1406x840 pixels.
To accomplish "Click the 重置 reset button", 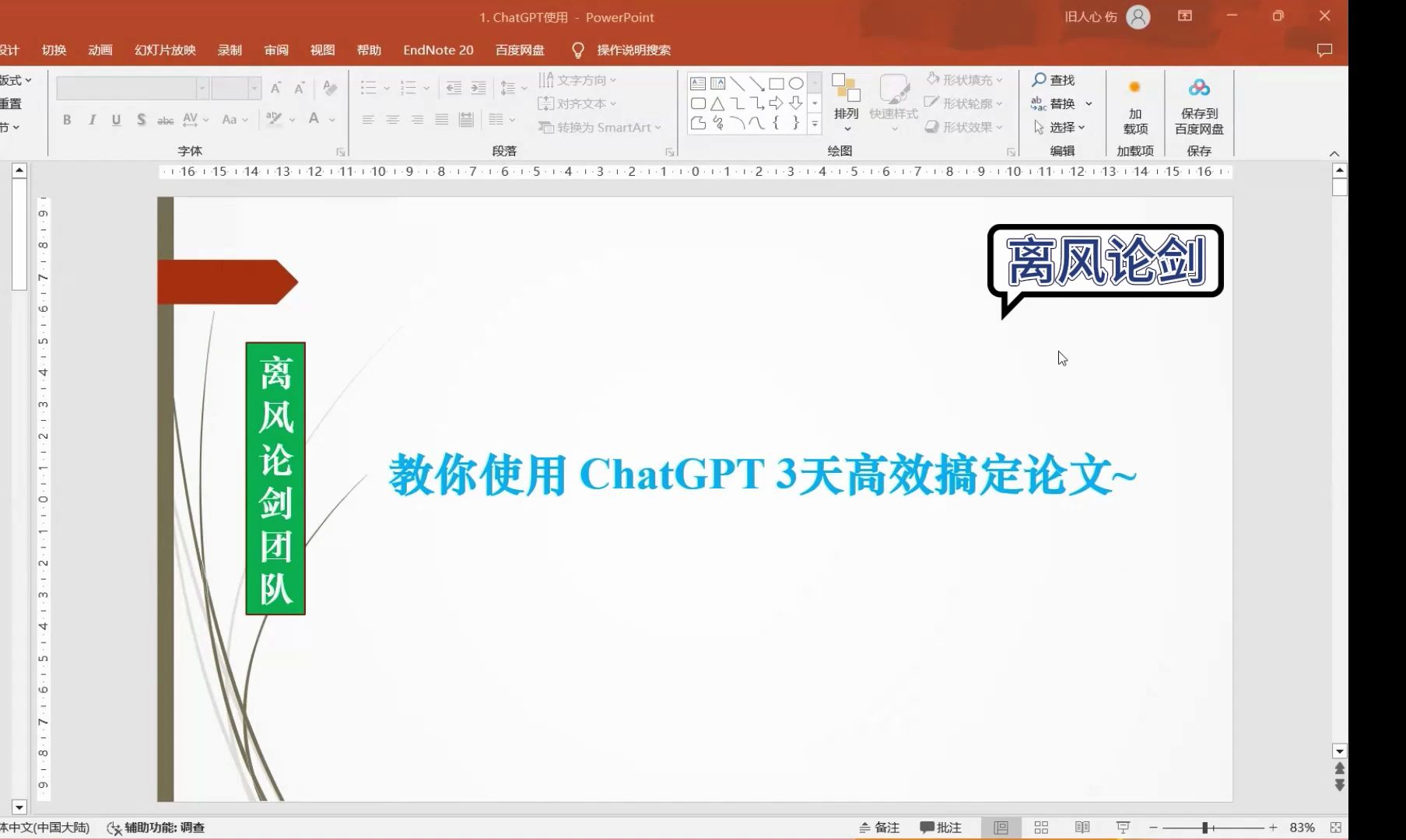I will (10, 103).
